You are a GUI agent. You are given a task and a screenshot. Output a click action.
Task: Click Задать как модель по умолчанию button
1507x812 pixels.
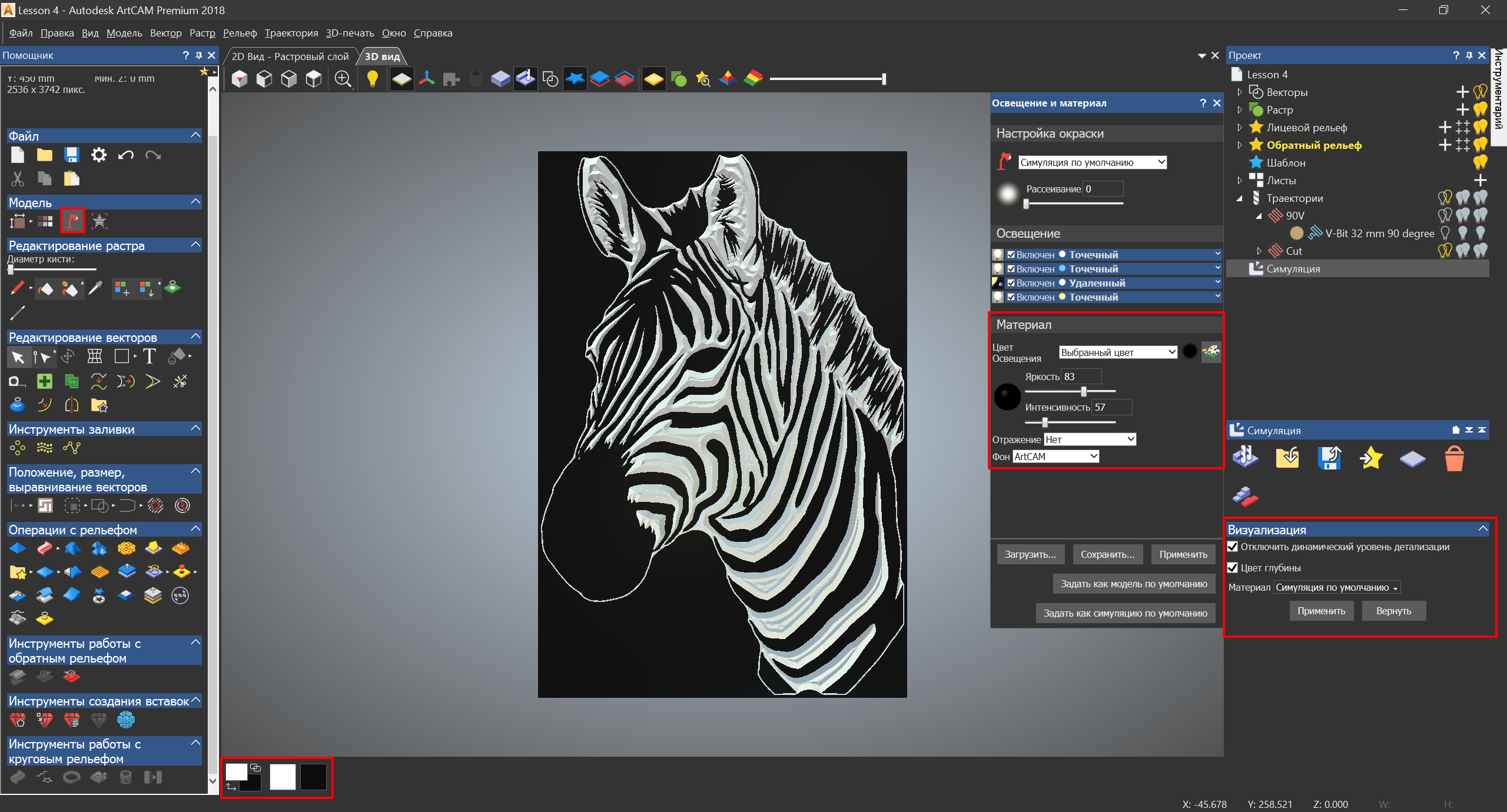pos(1133,584)
